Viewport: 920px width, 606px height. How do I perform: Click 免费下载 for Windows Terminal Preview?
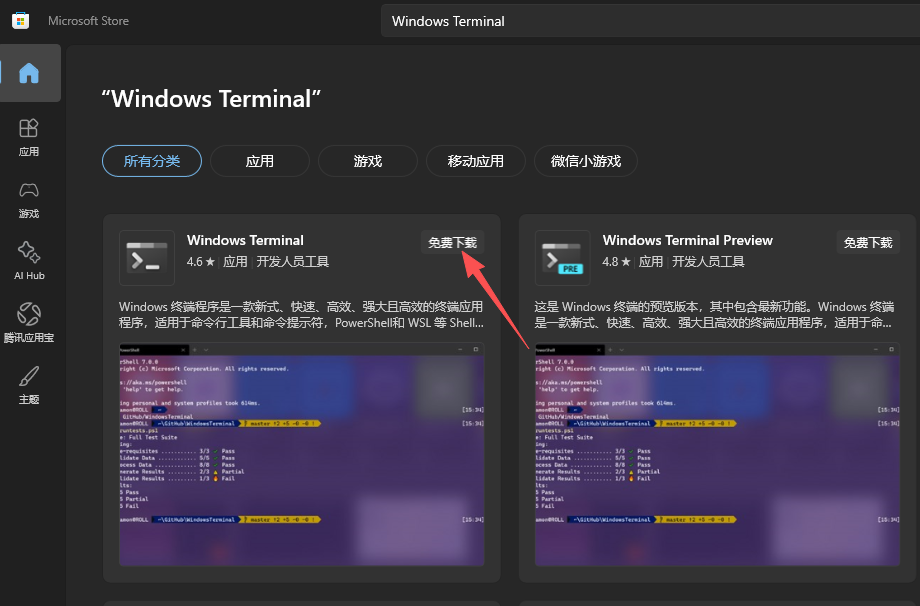868,242
